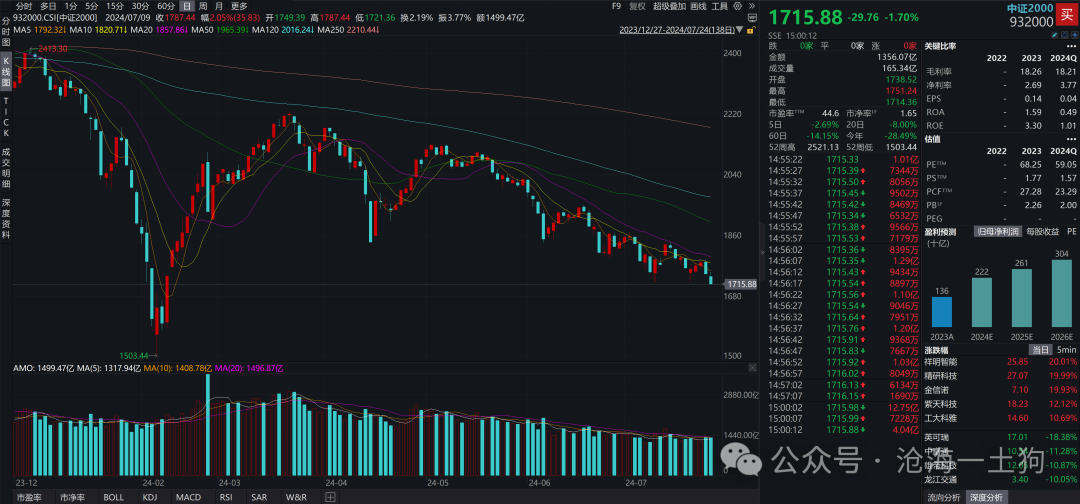This screenshot has width=1080, height=504.
Task: Open the 更多 more-intervals menu
Action: (239, 6)
